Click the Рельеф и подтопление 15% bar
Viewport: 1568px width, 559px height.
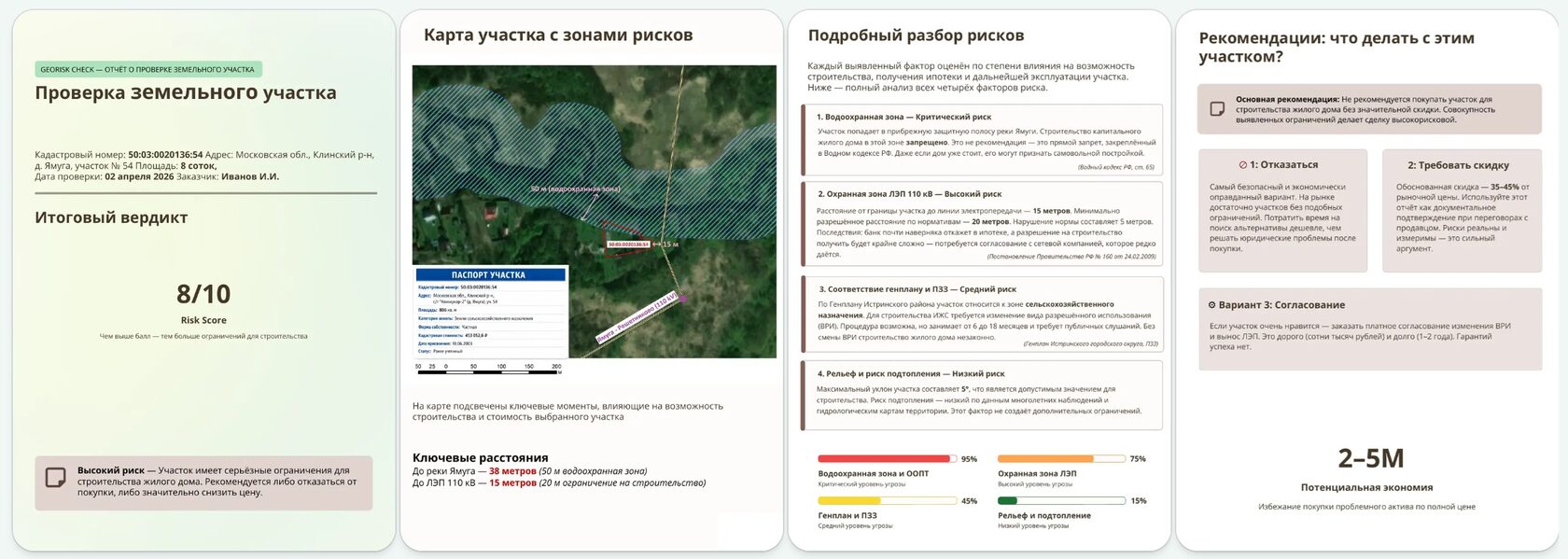click(1061, 501)
